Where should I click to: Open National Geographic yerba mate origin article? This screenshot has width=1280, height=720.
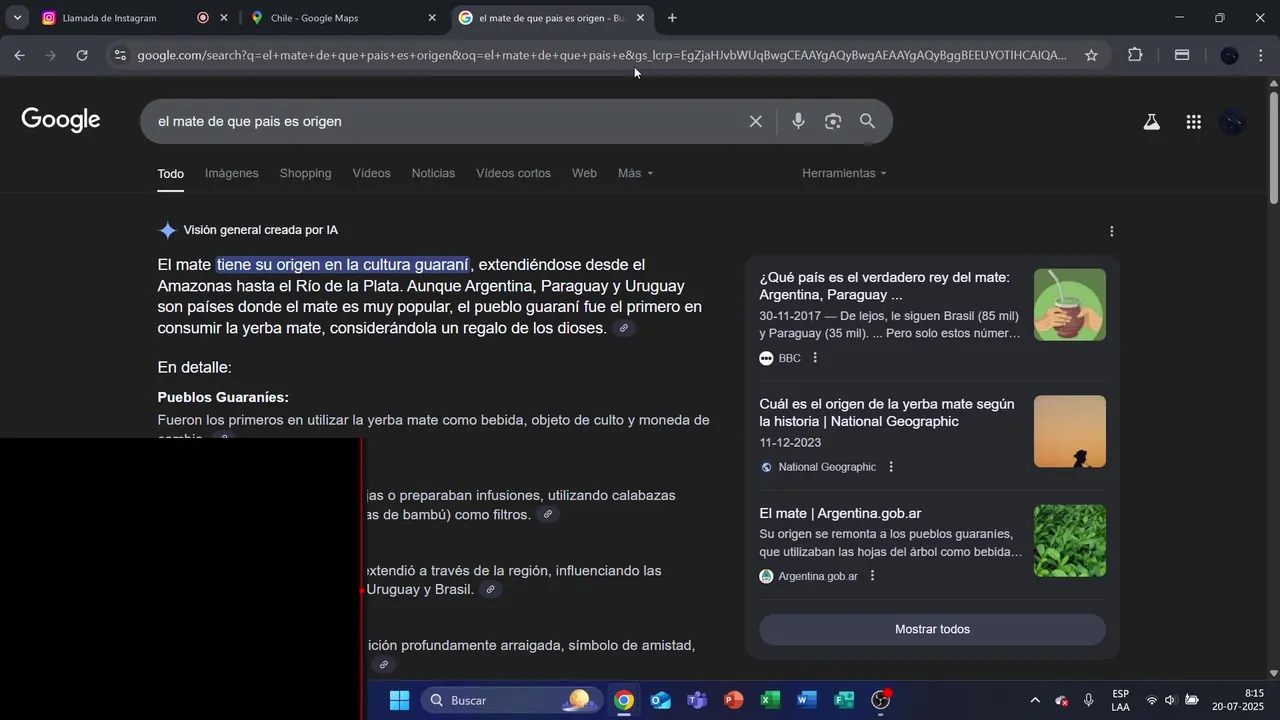(887, 413)
